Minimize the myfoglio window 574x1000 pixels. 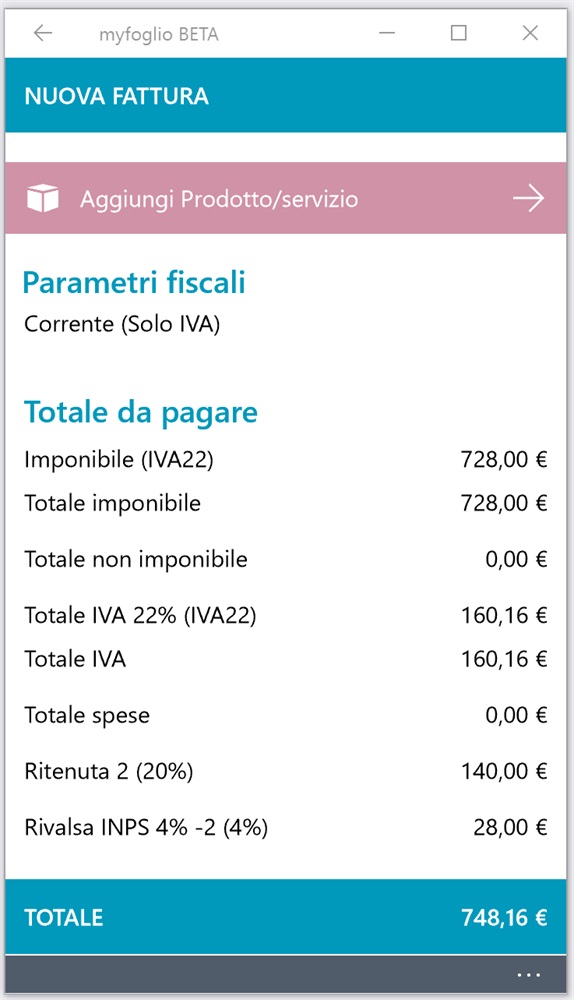(x=387, y=33)
